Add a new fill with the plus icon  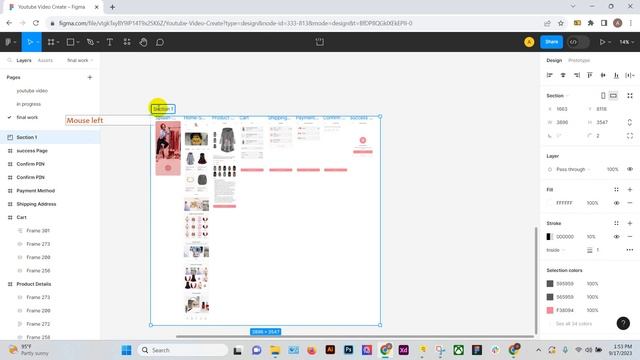[630, 189]
